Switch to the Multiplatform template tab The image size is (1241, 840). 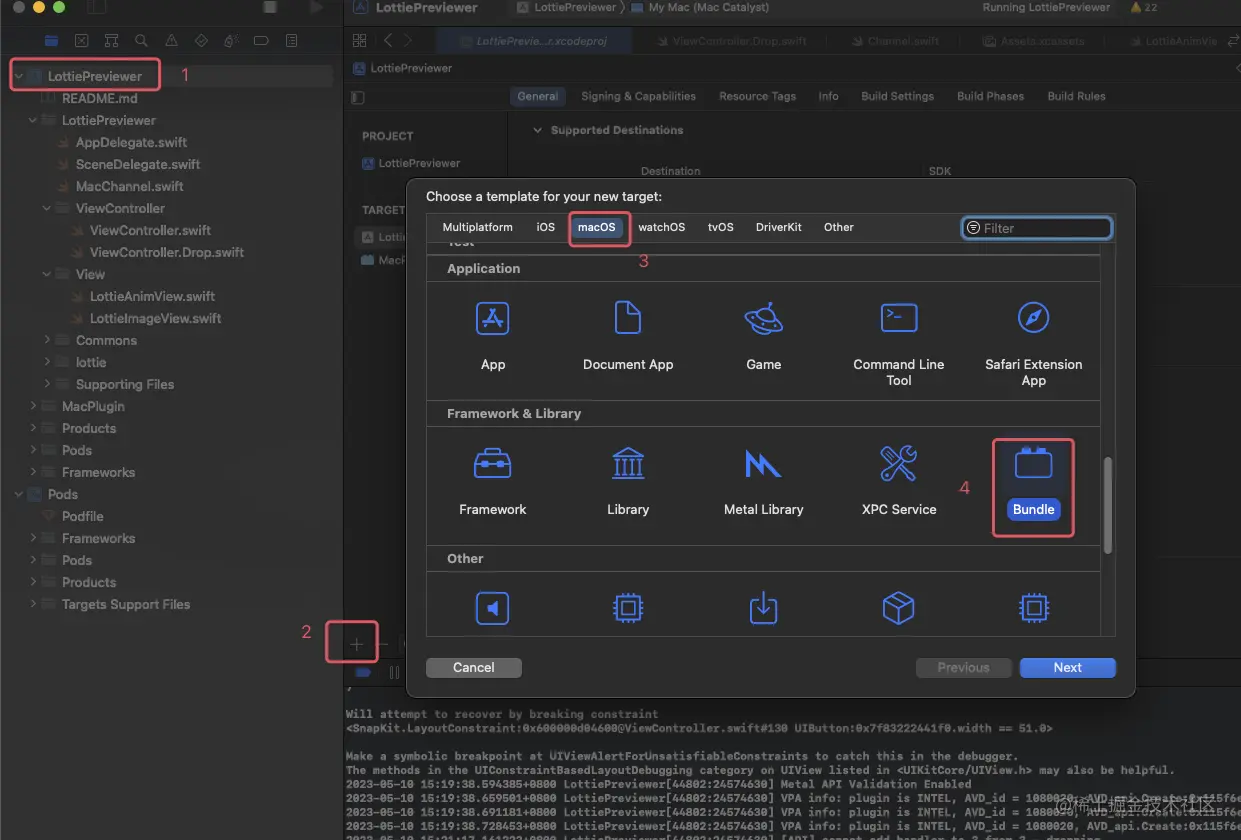coord(477,227)
